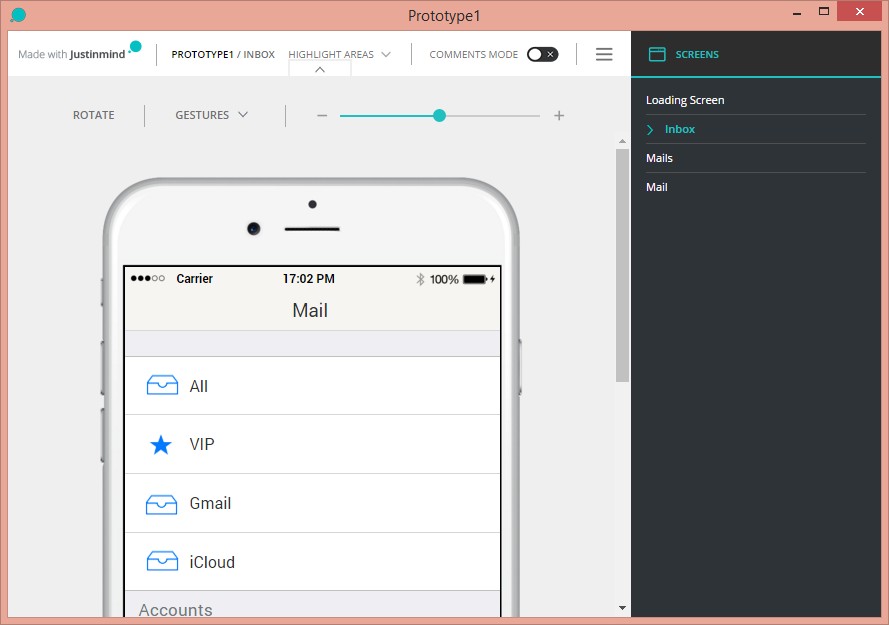The image size is (889, 625).
Task: Click the Screens panel icon
Action: point(657,54)
